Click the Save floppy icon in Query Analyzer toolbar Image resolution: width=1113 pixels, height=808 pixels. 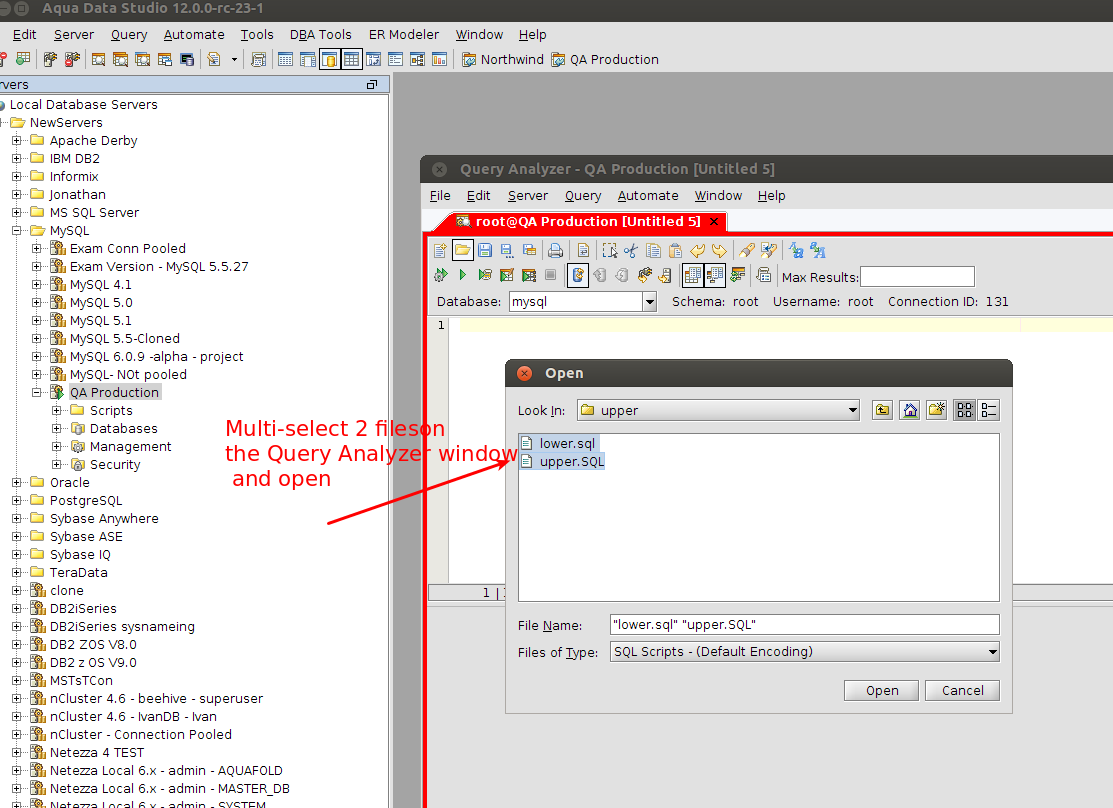(x=485, y=250)
